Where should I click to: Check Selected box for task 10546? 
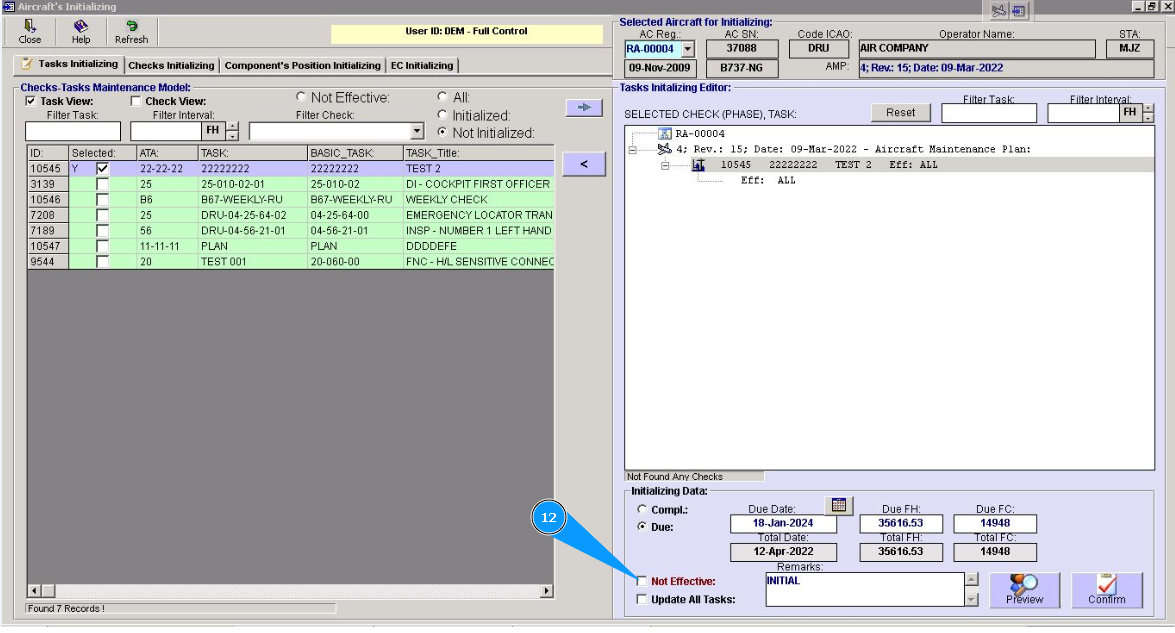coord(103,200)
